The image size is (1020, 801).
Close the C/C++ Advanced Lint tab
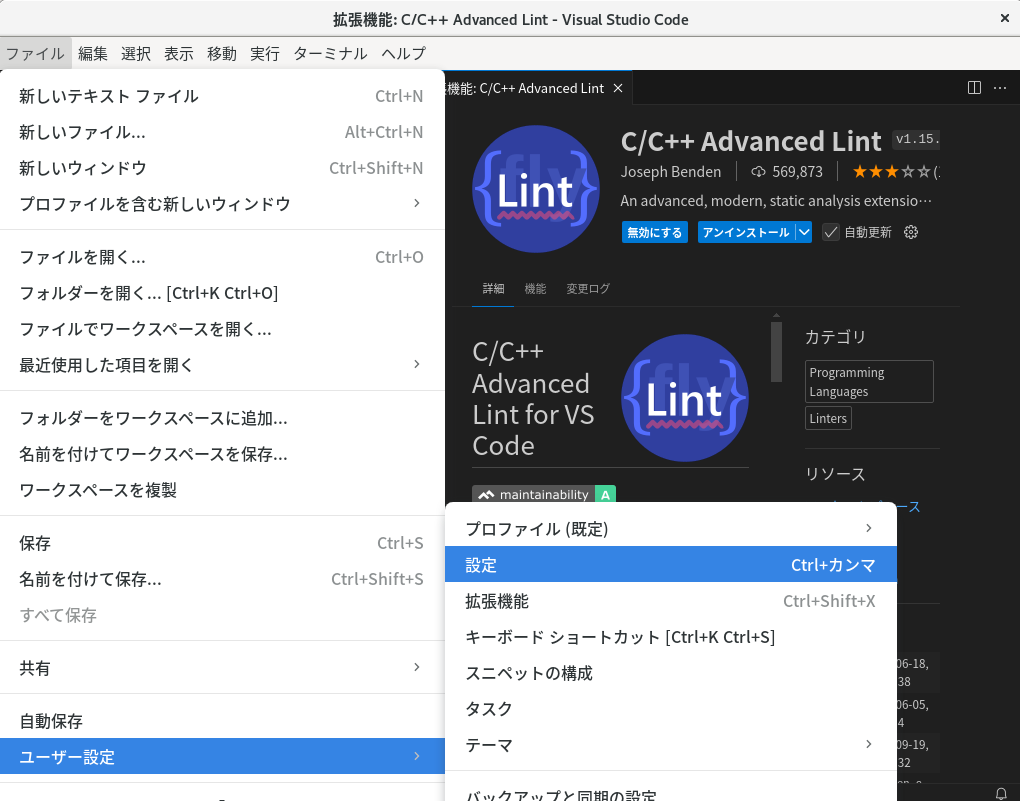click(618, 87)
